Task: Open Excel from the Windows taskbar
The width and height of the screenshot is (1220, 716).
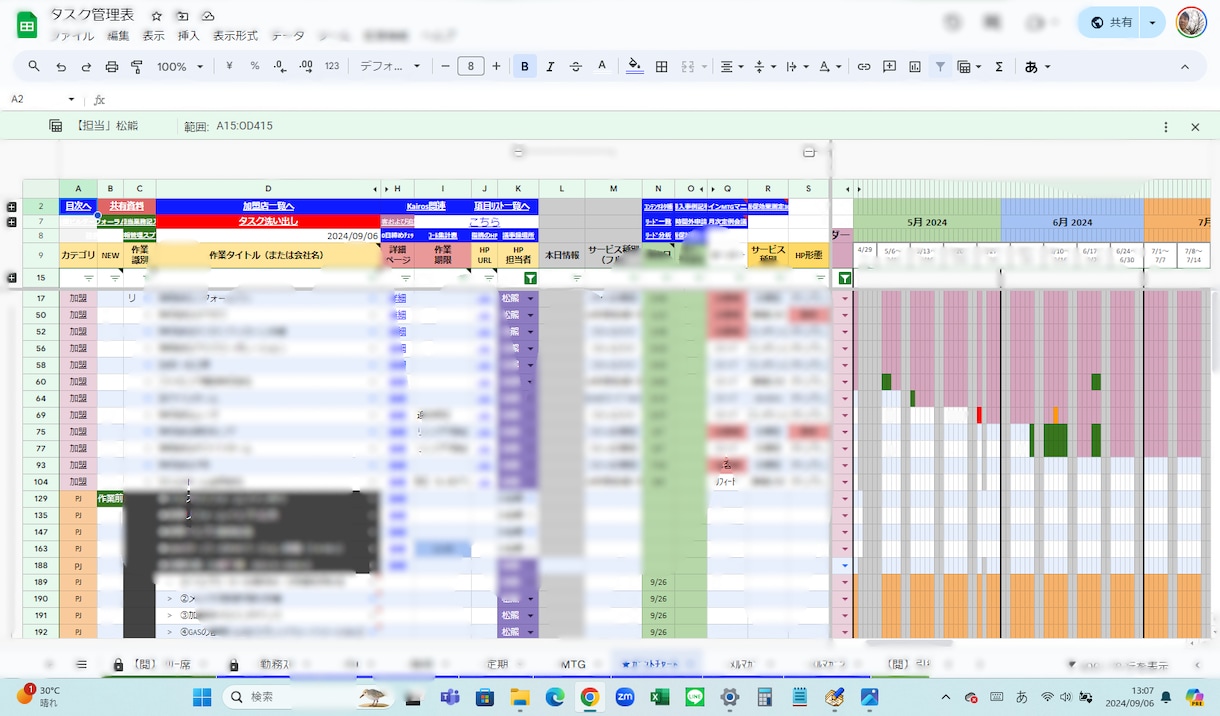Action: pos(660,697)
